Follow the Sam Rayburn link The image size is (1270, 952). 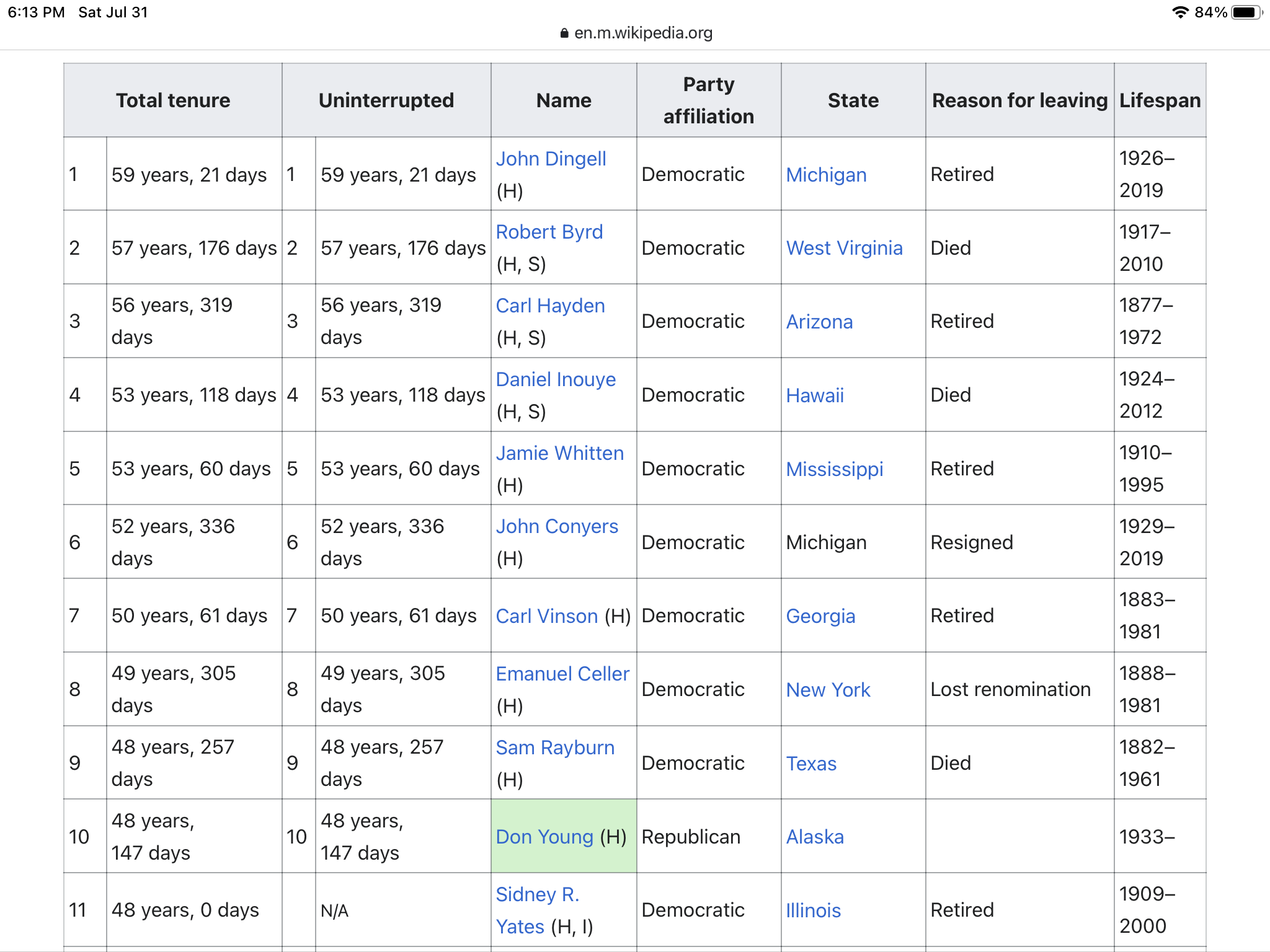point(555,747)
